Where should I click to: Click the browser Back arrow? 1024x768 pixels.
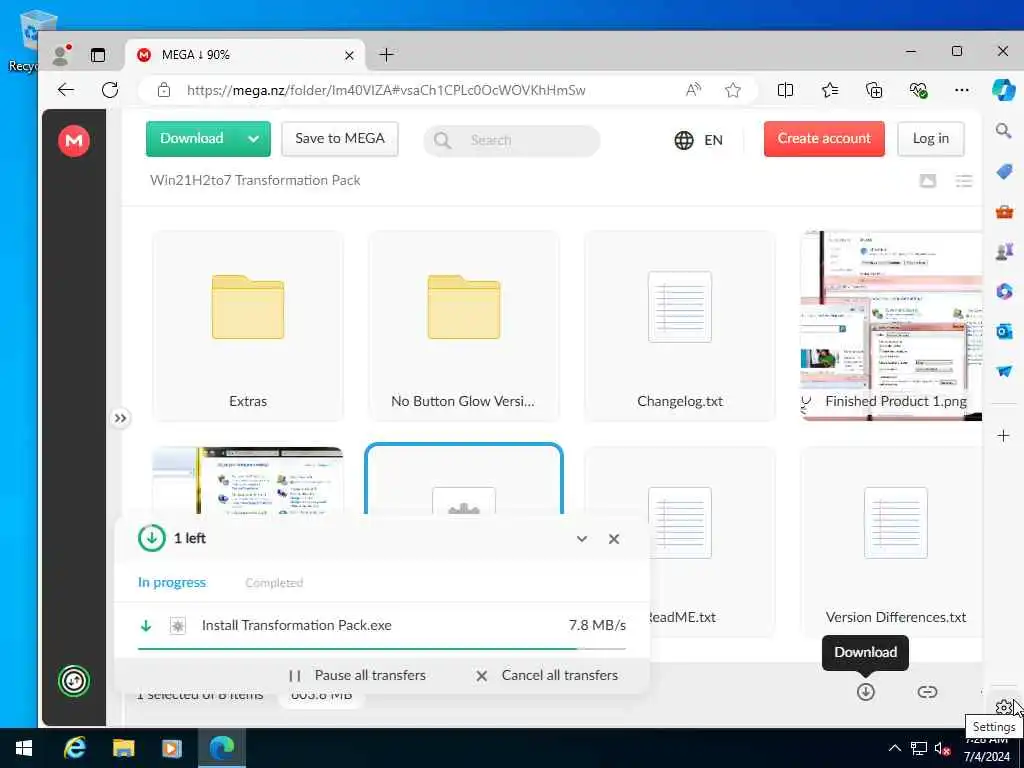click(66, 89)
